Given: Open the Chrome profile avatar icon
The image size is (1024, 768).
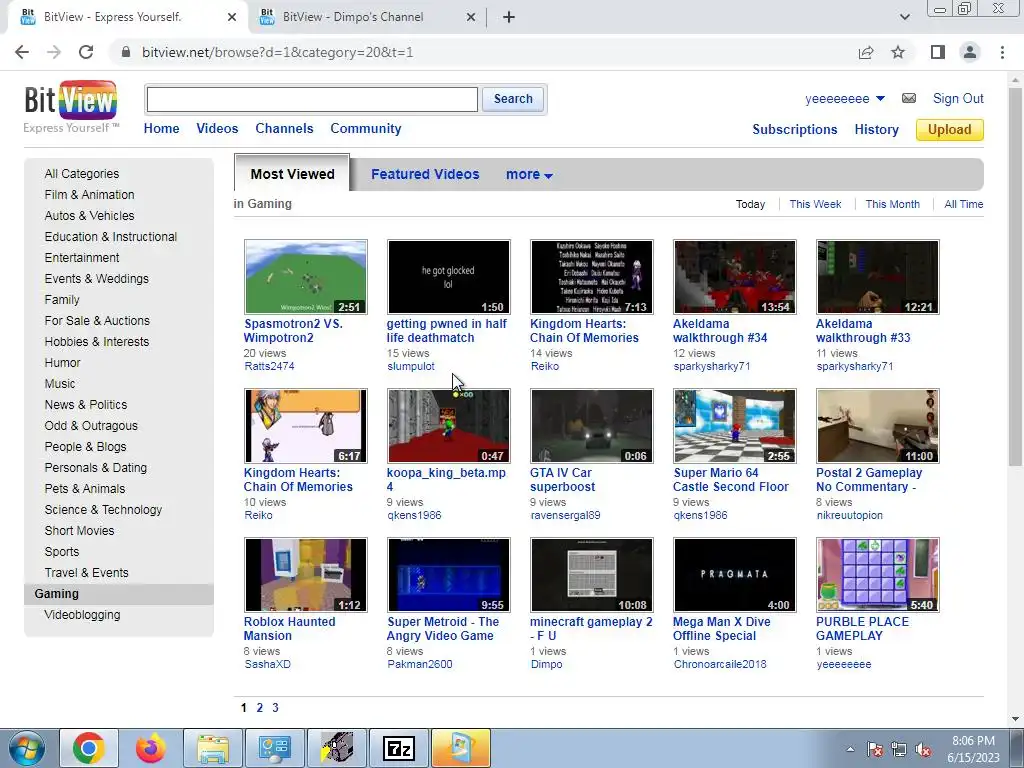Looking at the screenshot, I should coord(970,52).
